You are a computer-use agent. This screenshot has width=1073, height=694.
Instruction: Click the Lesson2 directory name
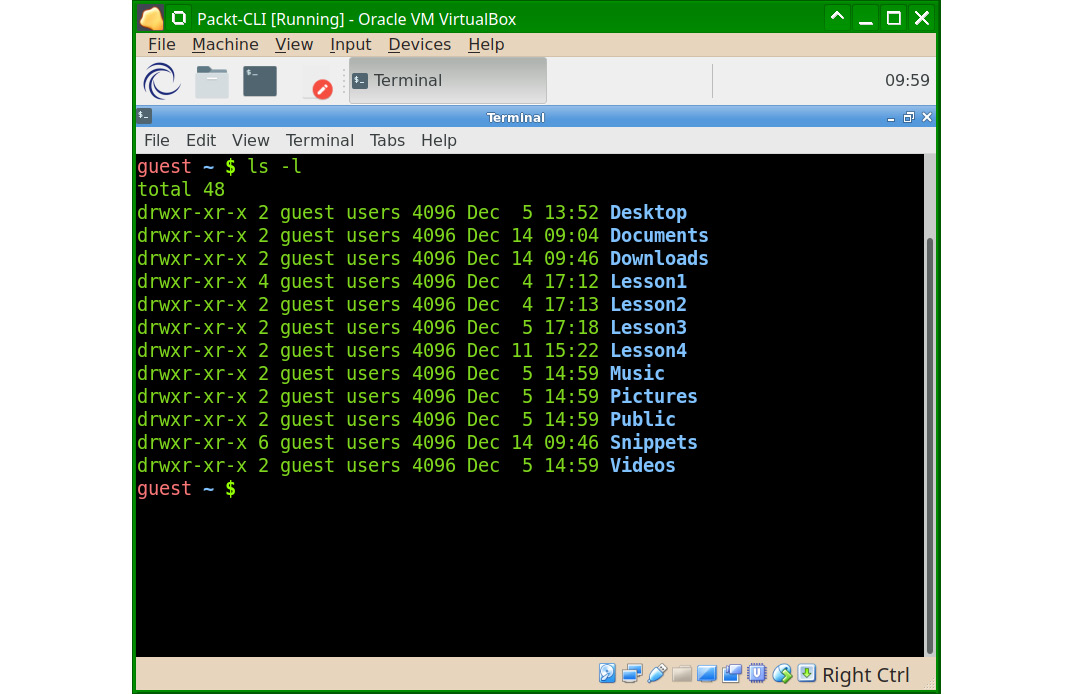(x=648, y=305)
